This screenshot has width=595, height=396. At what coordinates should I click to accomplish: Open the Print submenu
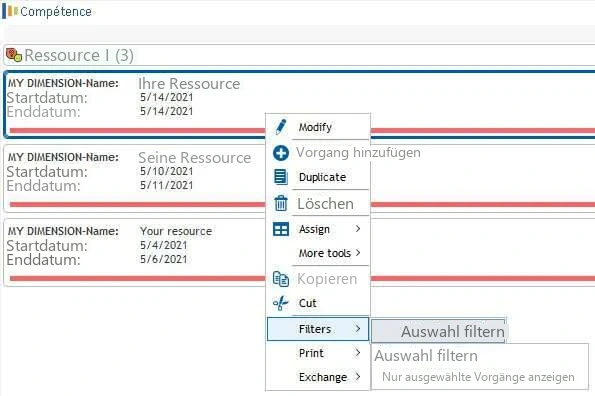(x=318, y=353)
